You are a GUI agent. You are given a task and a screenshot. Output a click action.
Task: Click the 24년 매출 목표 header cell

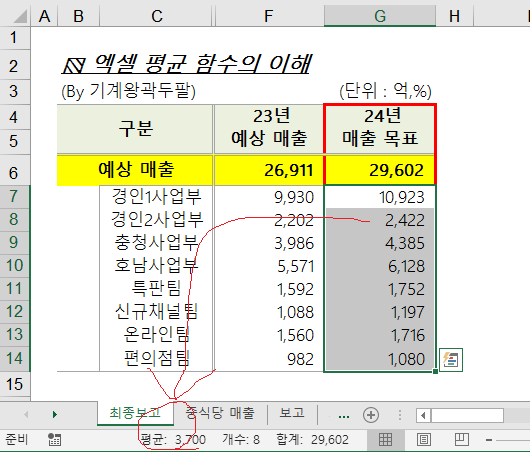click(380, 129)
